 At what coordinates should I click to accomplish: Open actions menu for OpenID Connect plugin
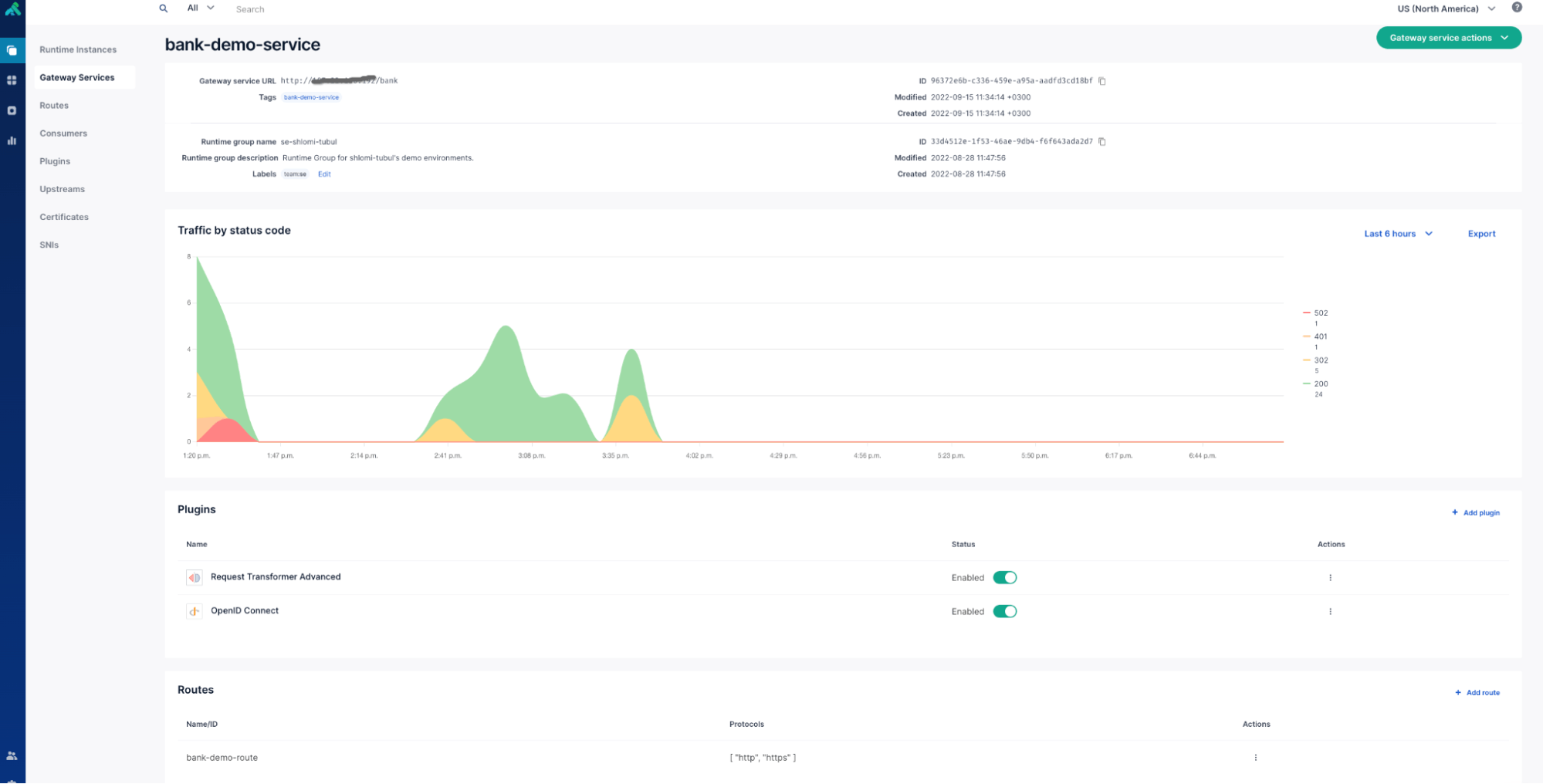click(1330, 612)
